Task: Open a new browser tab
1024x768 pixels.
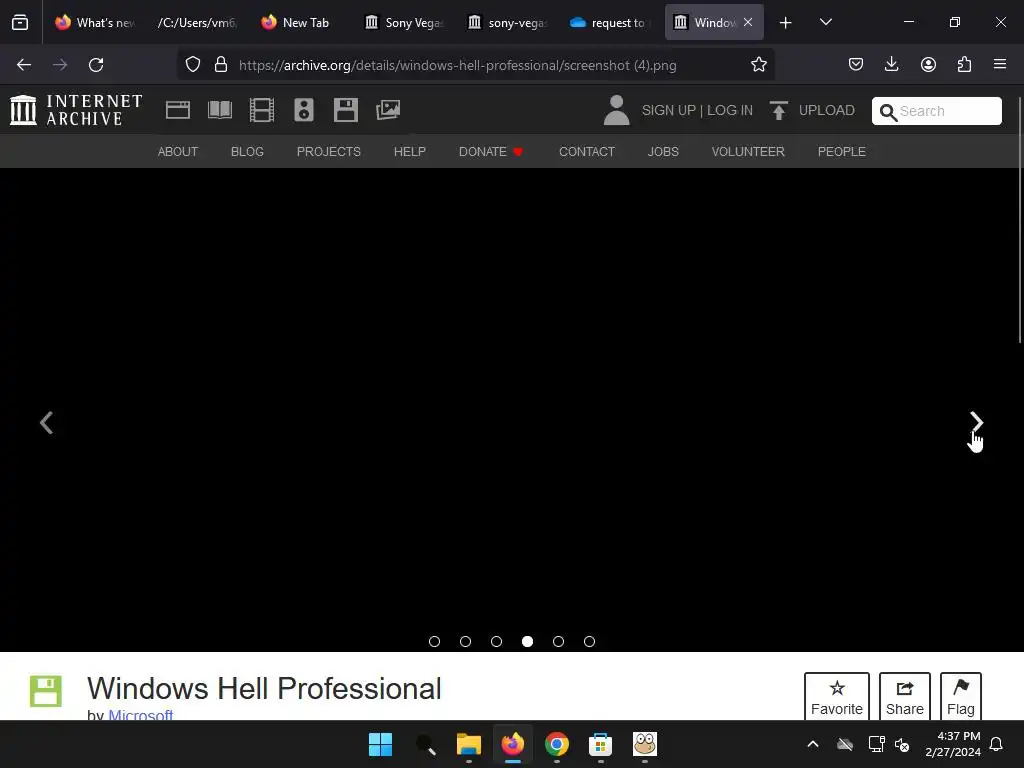Action: click(786, 23)
